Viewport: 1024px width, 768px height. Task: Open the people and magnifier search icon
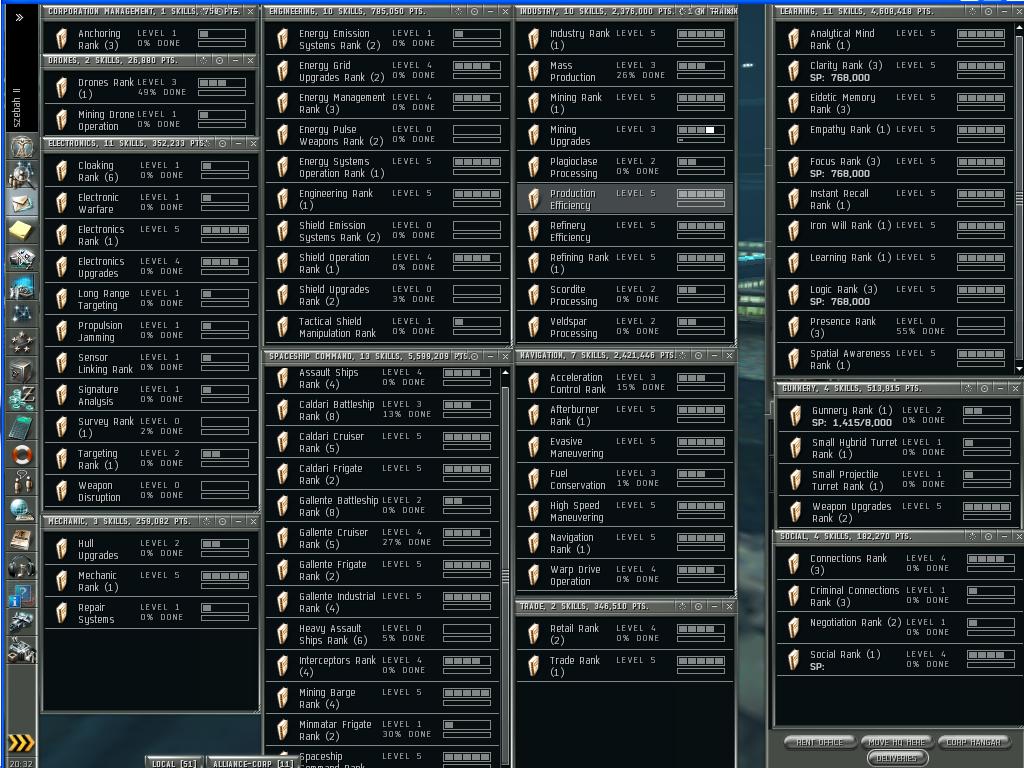pos(22,174)
